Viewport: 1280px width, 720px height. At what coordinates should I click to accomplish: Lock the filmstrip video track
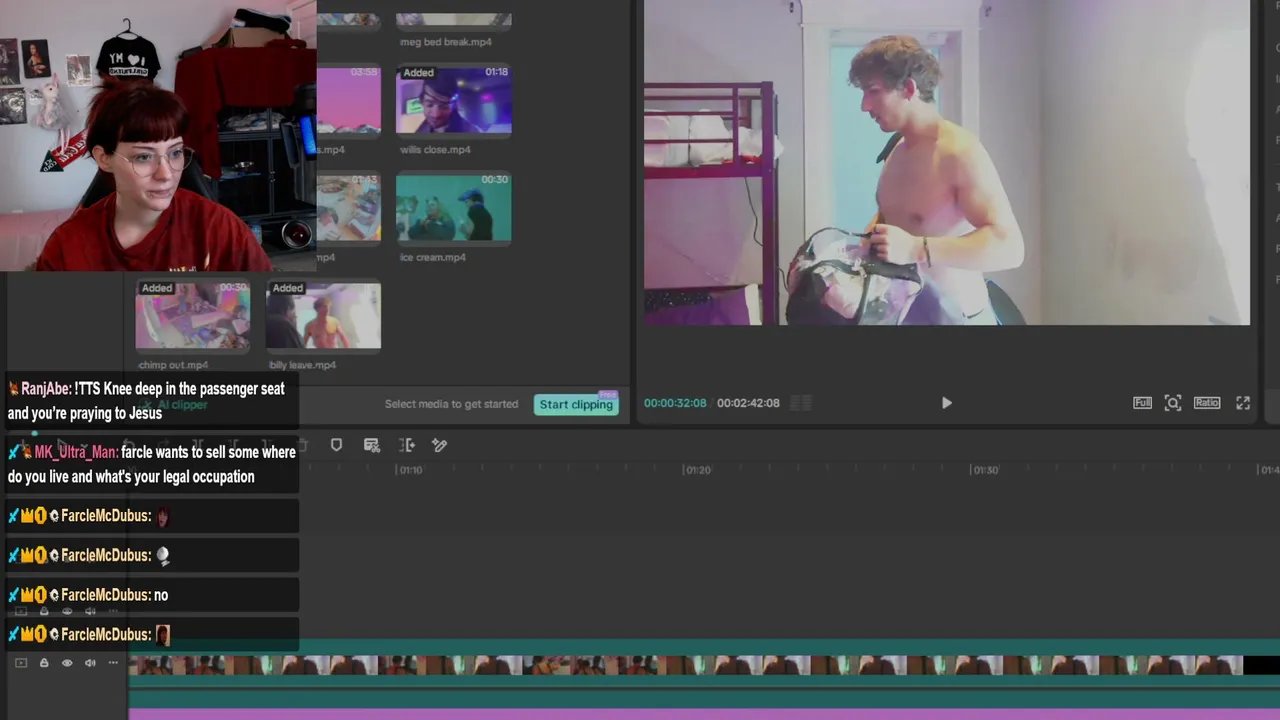coord(44,663)
